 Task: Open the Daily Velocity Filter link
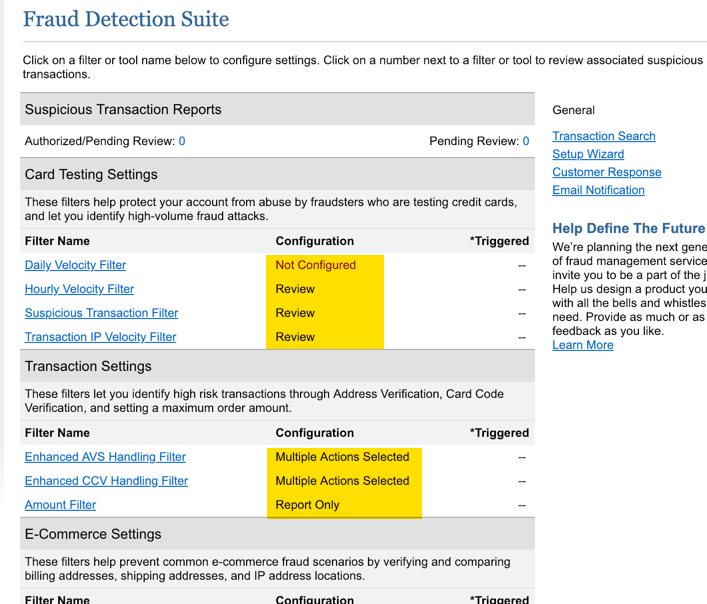[75, 265]
